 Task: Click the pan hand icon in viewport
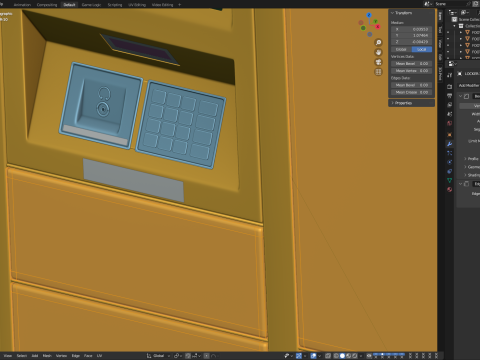click(378, 52)
